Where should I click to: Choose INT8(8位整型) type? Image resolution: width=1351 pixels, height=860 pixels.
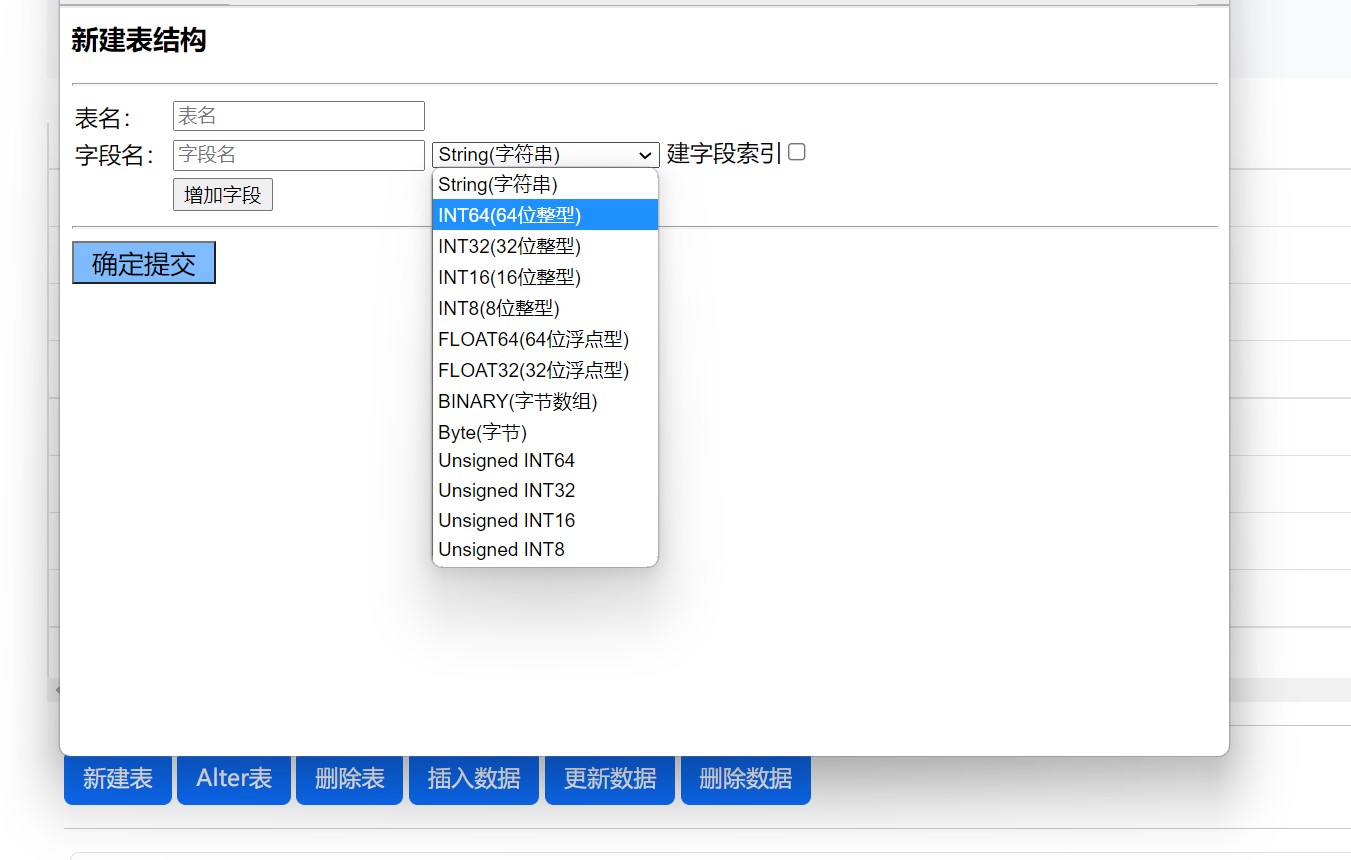tap(545, 308)
